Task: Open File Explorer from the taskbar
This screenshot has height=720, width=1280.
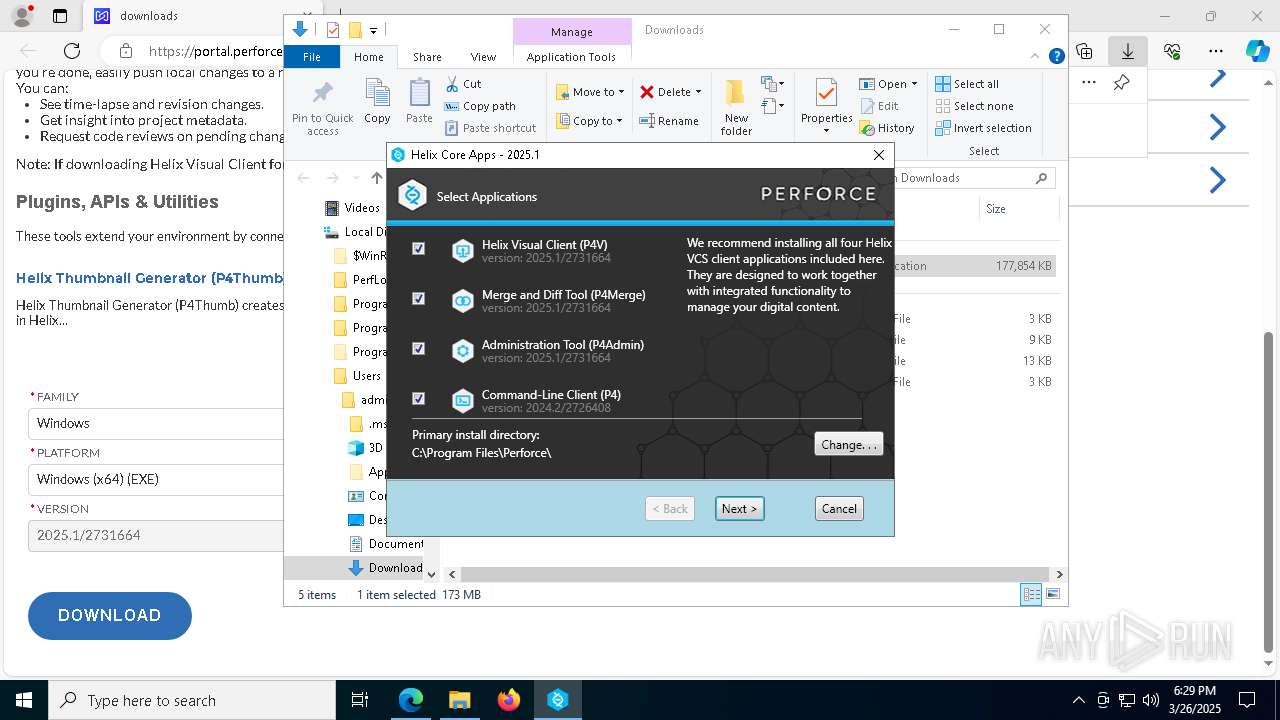Action: 460,700
